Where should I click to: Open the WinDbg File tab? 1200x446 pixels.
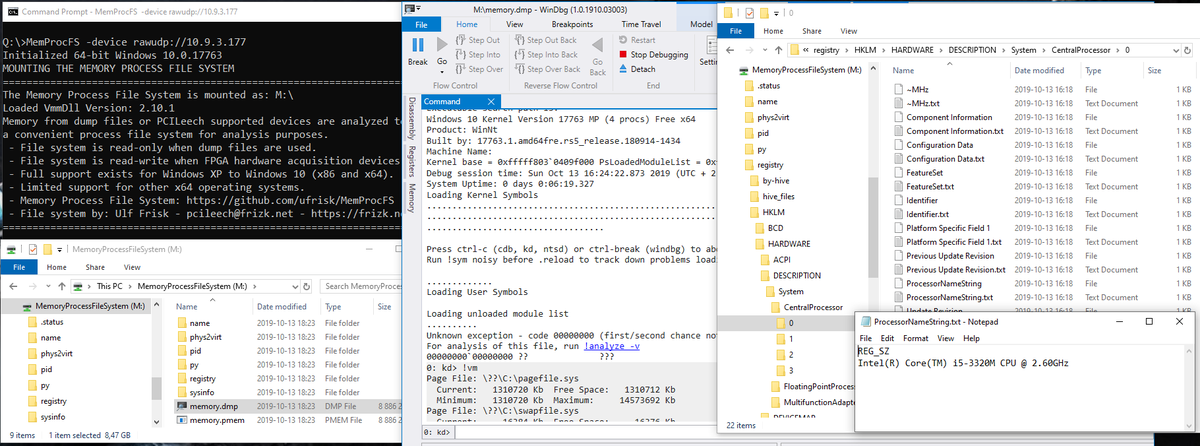pos(422,22)
